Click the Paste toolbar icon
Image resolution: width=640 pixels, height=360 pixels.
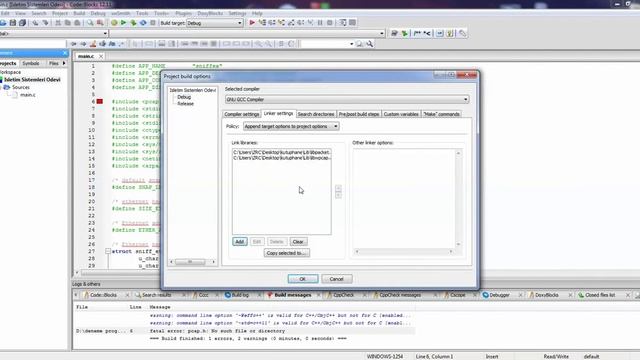coord(77,23)
